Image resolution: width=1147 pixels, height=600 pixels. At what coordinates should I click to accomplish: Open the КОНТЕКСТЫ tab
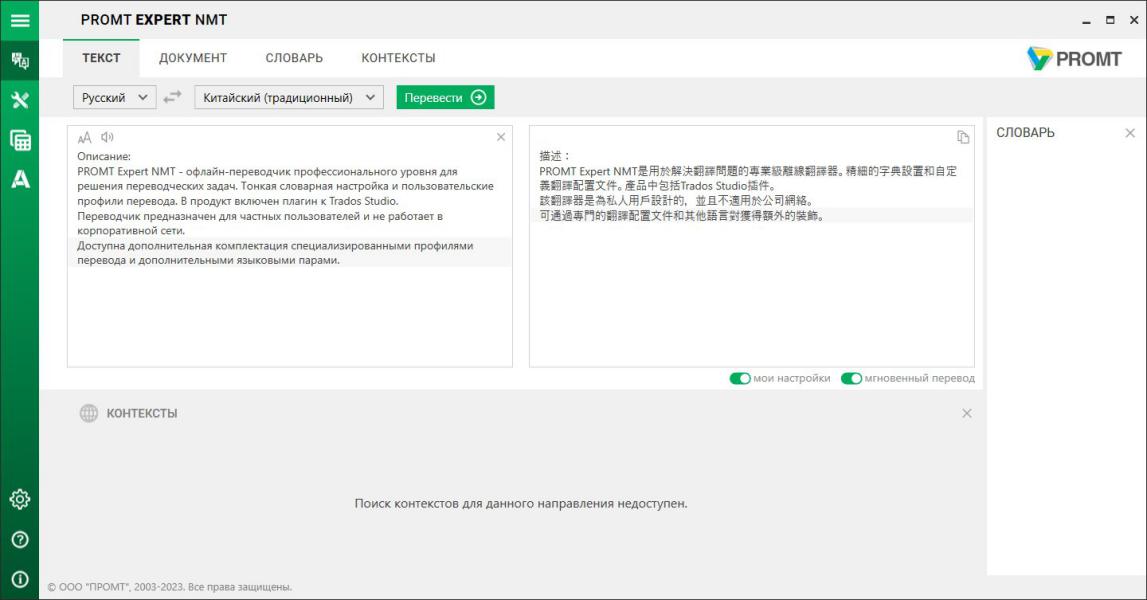(x=398, y=58)
